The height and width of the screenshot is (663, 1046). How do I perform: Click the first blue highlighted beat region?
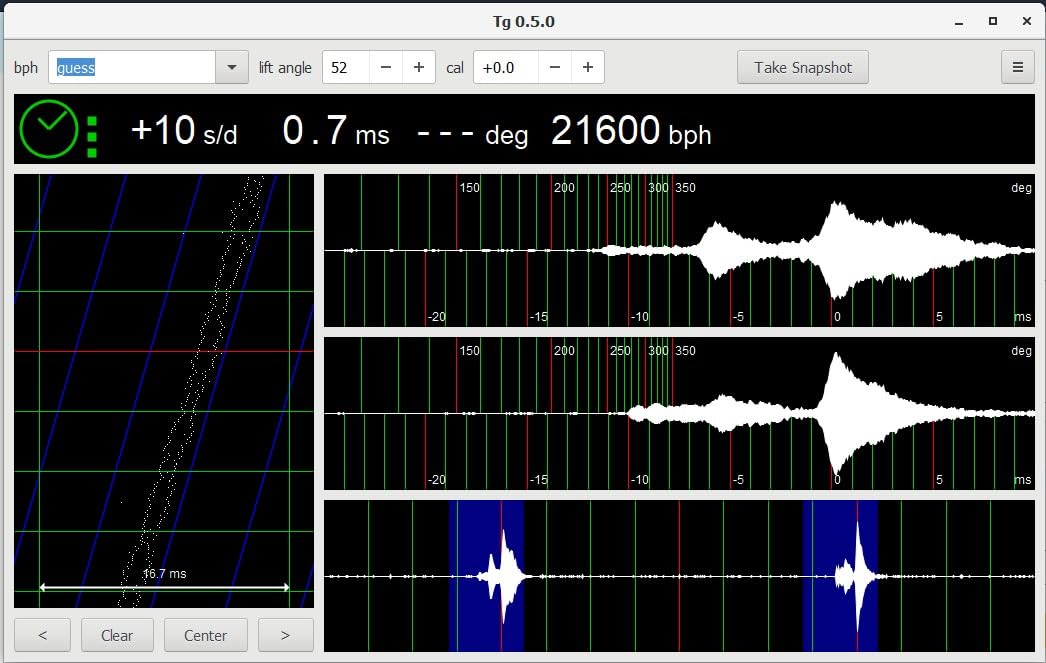pos(486,576)
